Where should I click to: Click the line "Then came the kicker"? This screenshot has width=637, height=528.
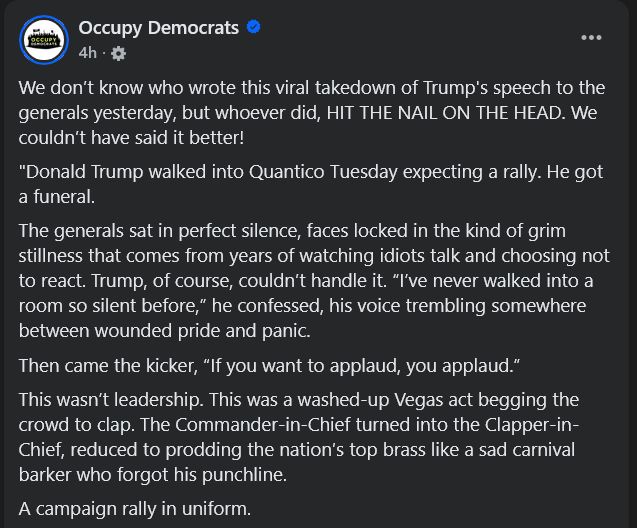point(98,364)
